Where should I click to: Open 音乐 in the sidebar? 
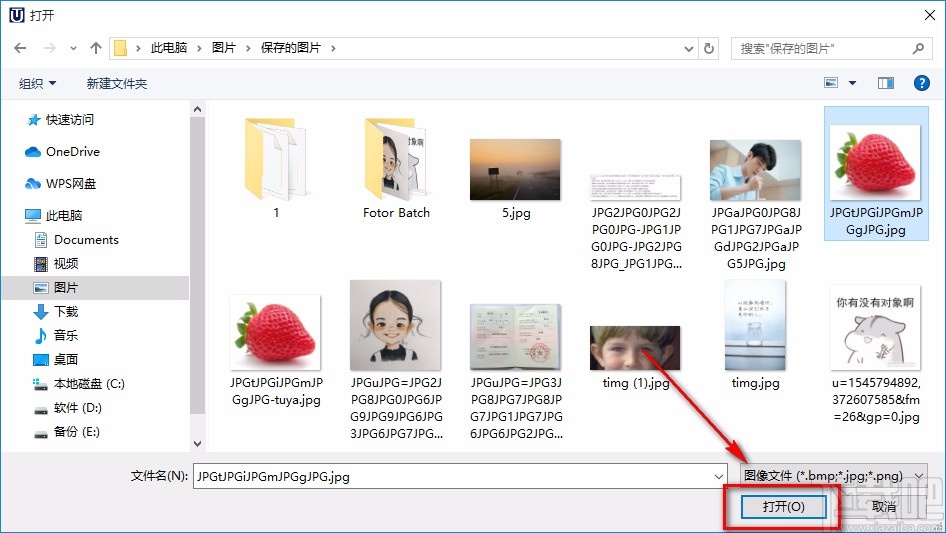click(x=56, y=336)
